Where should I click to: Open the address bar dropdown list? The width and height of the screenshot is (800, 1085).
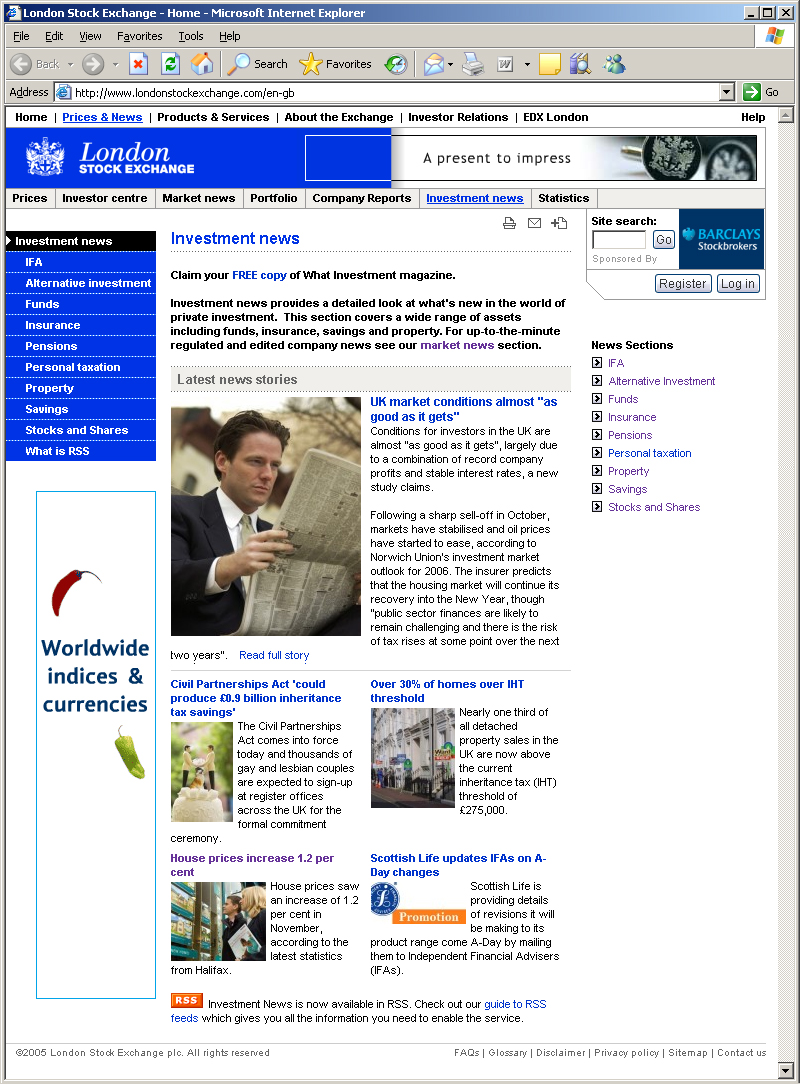tap(727, 92)
